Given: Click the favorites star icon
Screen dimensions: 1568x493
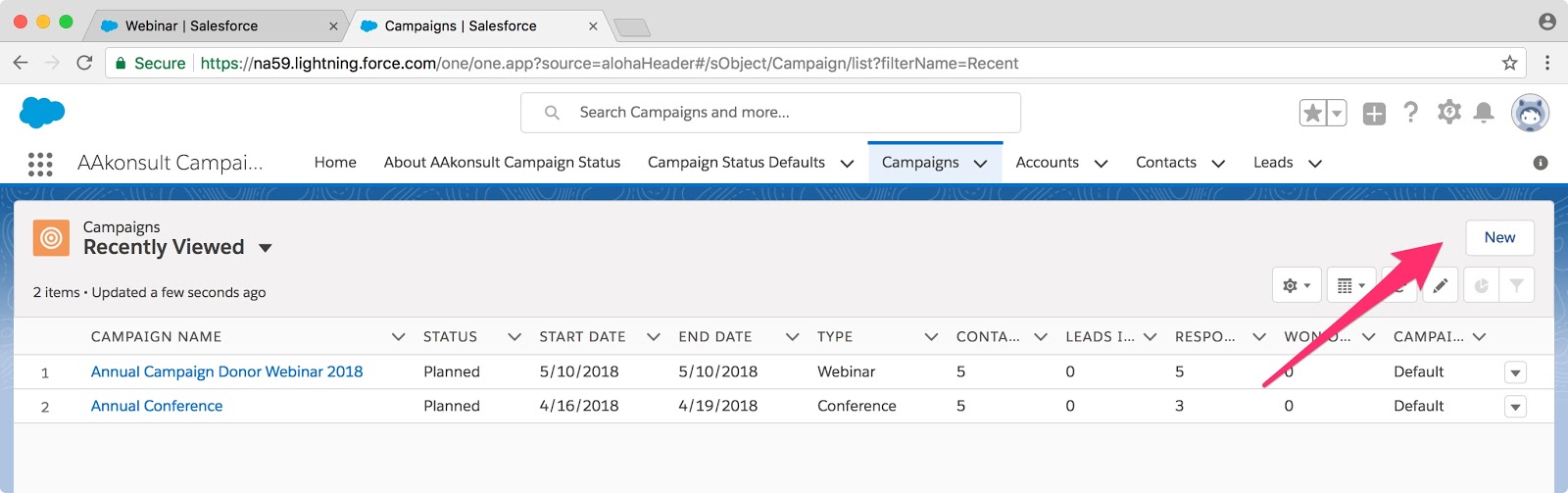Looking at the screenshot, I should (x=1312, y=113).
